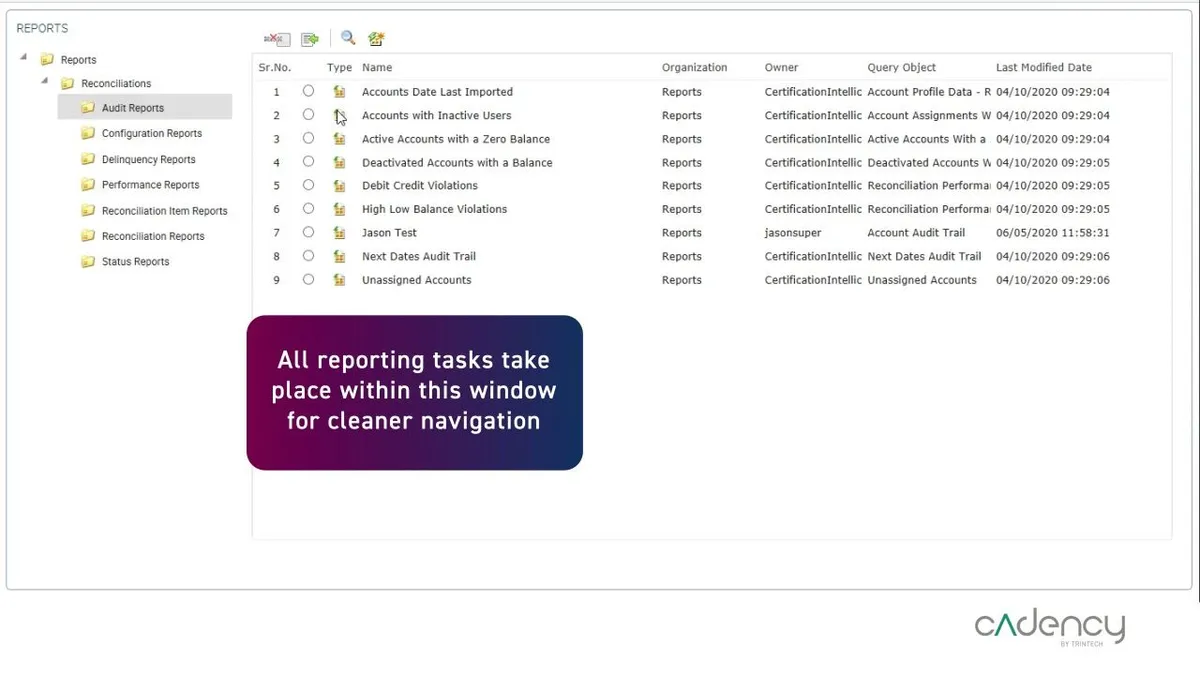The height and width of the screenshot is (675, 1200).
Task: Sort by the Last Modified Date column header
Action: tap(1044, 68)
